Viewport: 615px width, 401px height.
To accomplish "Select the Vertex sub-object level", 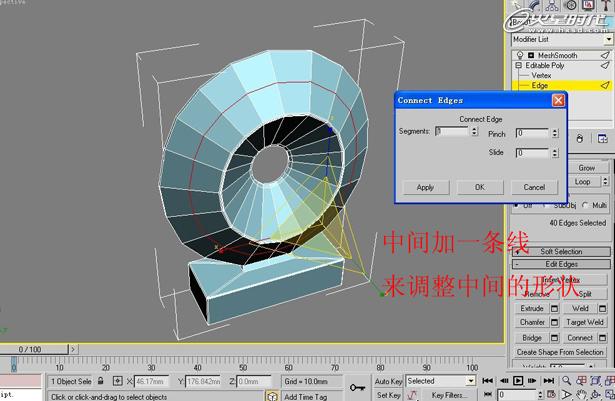I will point(541,75).
